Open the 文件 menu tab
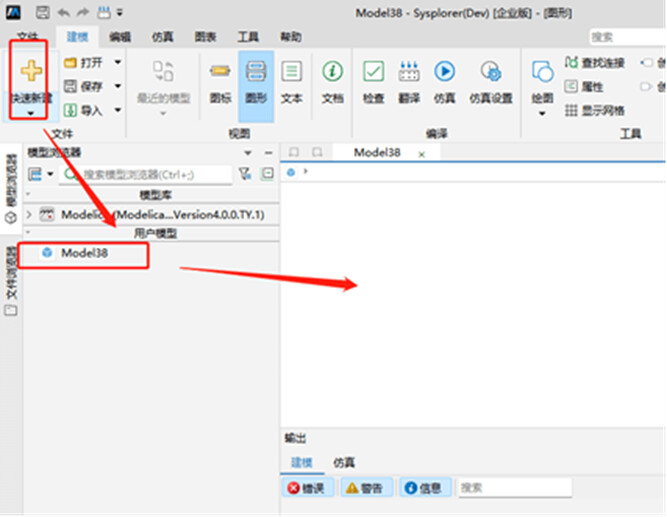The image size is (667, 517). (x=28, y=37)
